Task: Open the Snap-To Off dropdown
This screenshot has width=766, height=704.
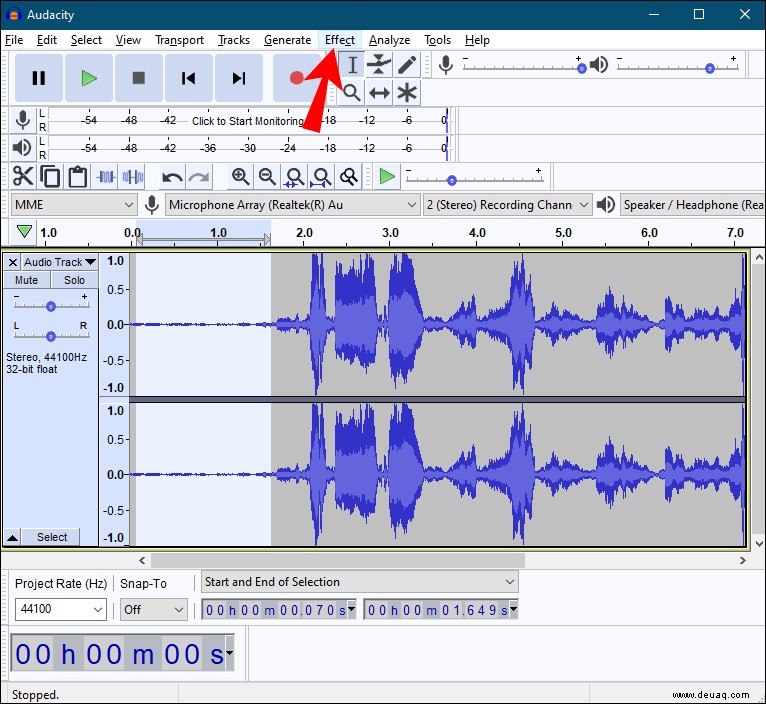Action: 153,610
